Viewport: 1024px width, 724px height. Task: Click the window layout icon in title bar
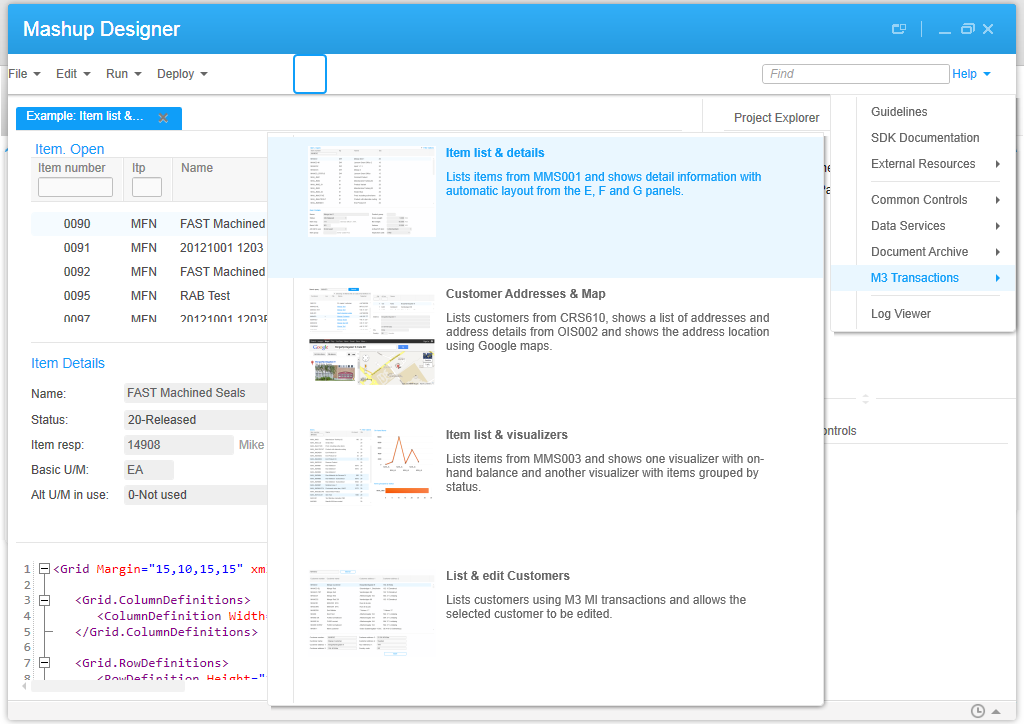coord(899,29)
